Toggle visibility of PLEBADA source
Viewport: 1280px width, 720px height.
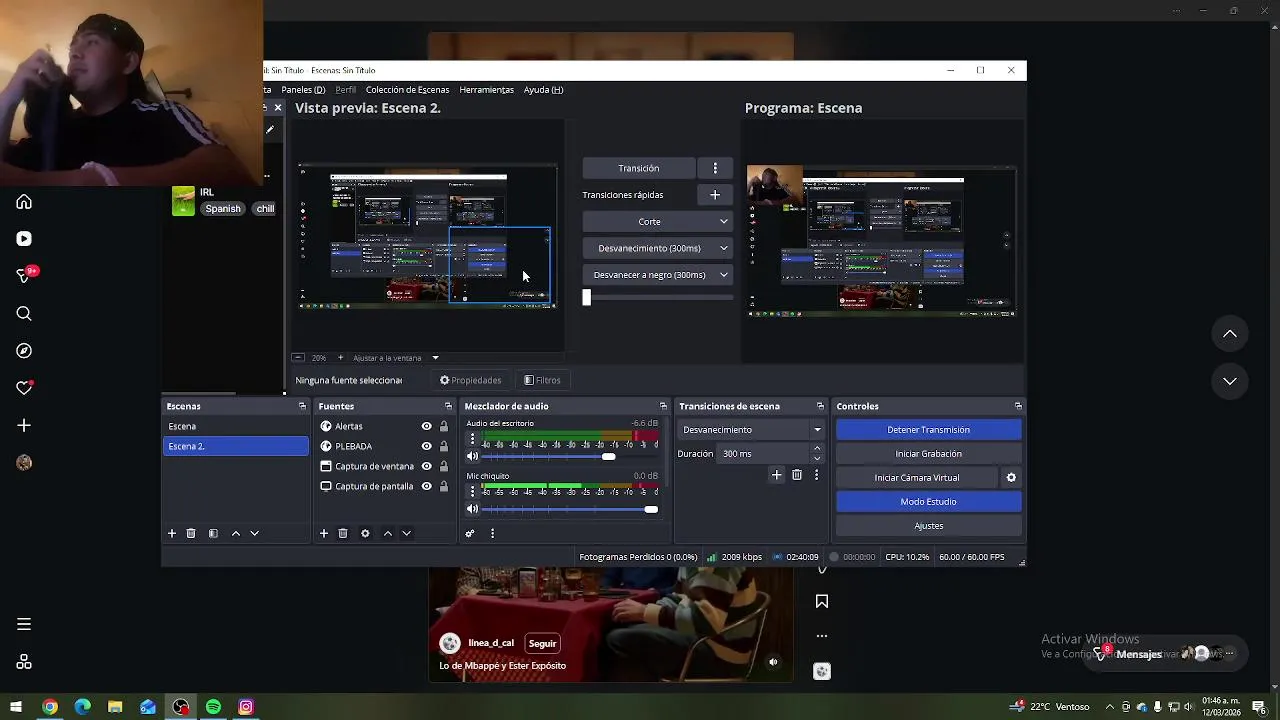pyautogui.click(x=426, y=446)
